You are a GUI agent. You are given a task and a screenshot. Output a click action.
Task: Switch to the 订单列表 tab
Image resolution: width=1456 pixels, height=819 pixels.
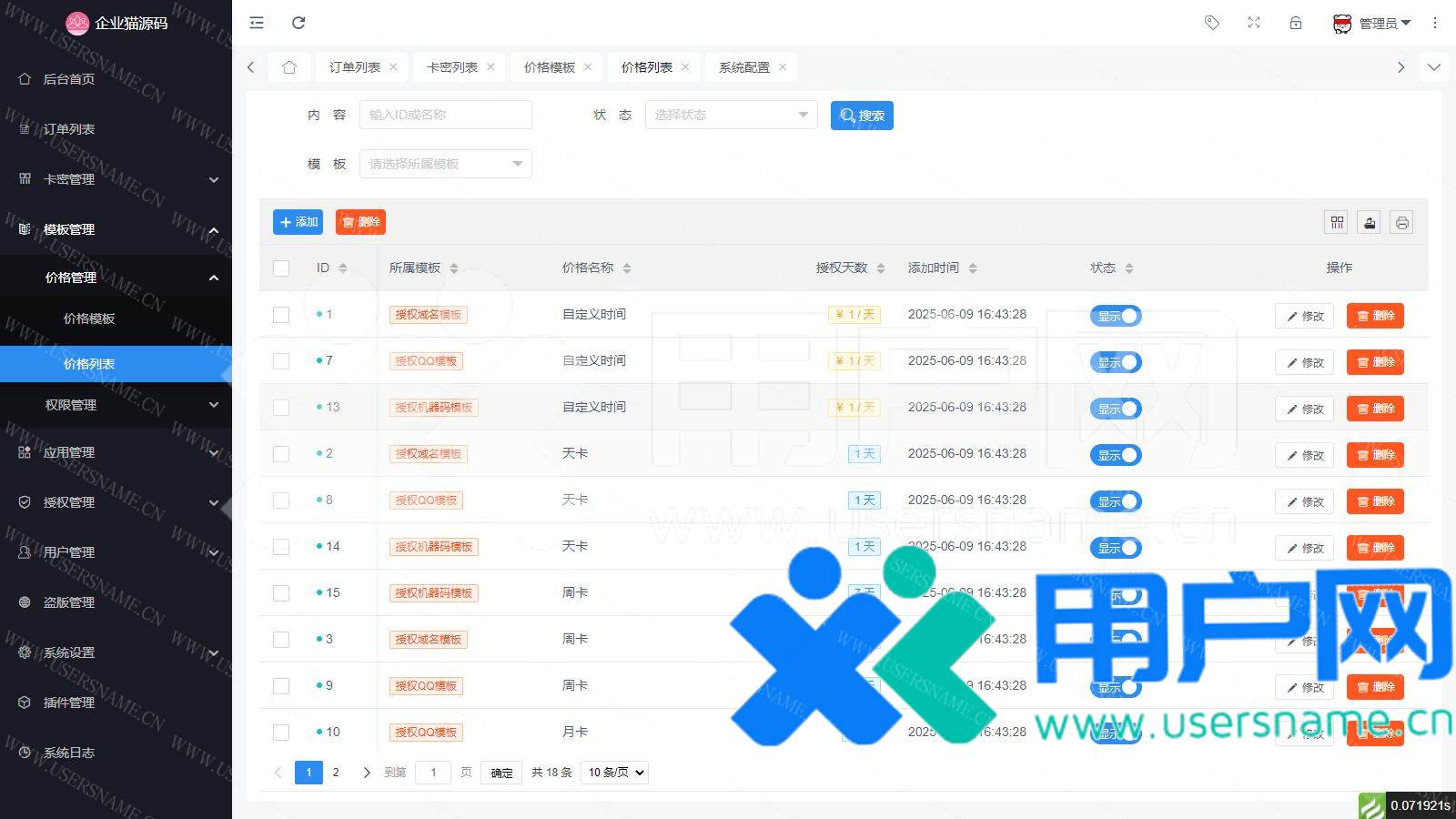(x=354, y=67)
